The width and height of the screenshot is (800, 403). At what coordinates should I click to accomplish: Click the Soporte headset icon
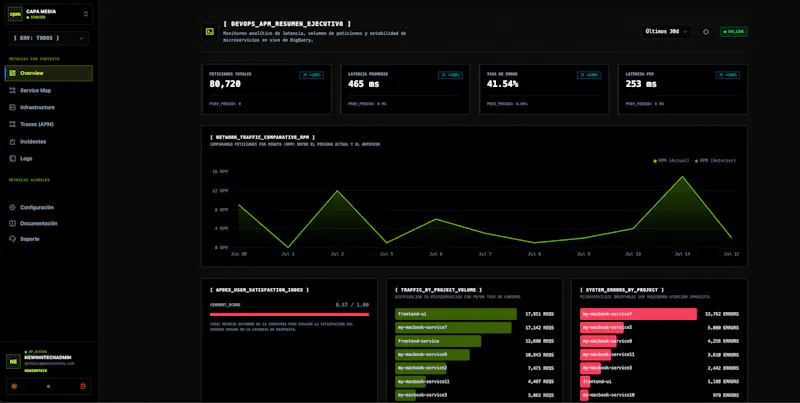pos(13,239)
